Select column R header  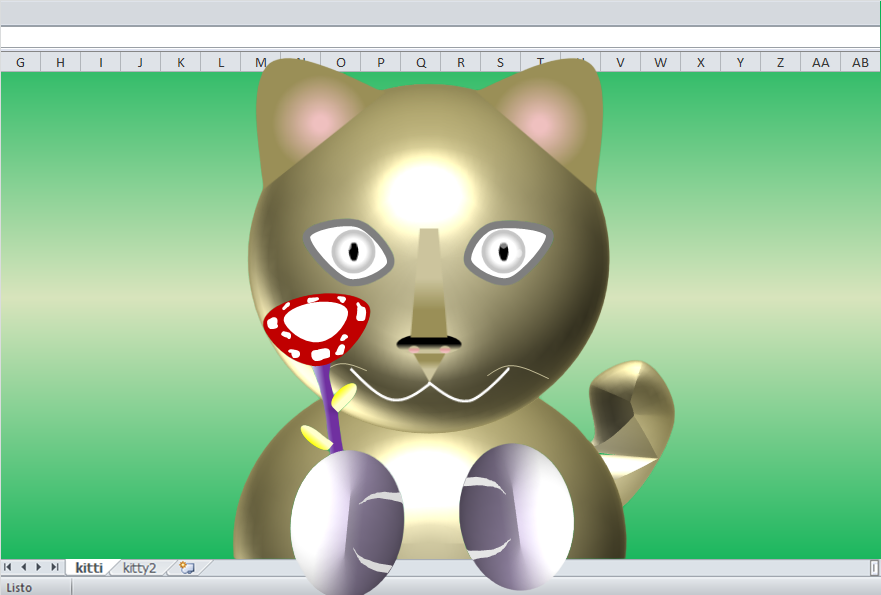tap(461, 62)
